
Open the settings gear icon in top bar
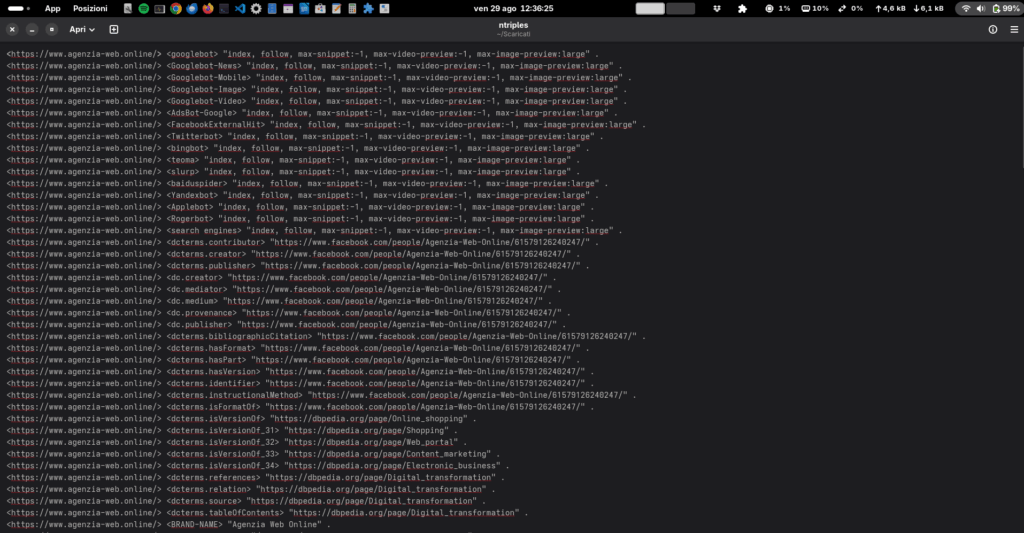pyautogui.click(x=256, y=8)
